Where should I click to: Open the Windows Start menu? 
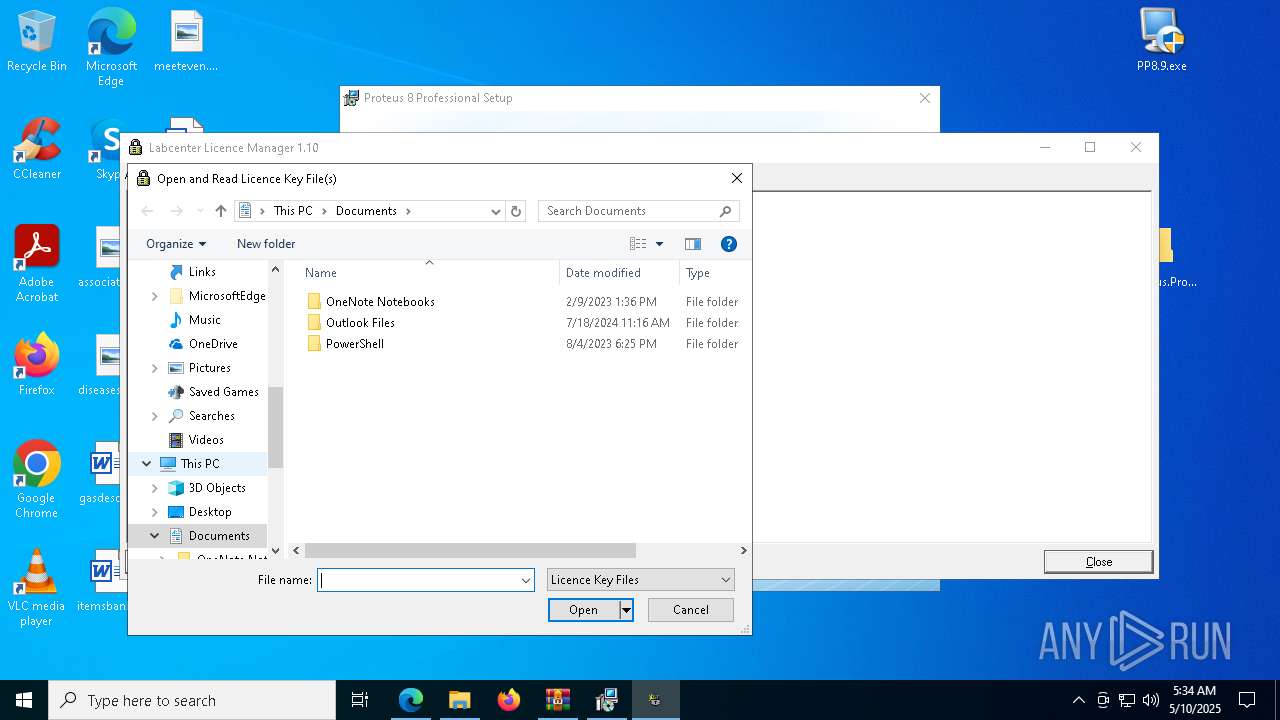point(24,700)
